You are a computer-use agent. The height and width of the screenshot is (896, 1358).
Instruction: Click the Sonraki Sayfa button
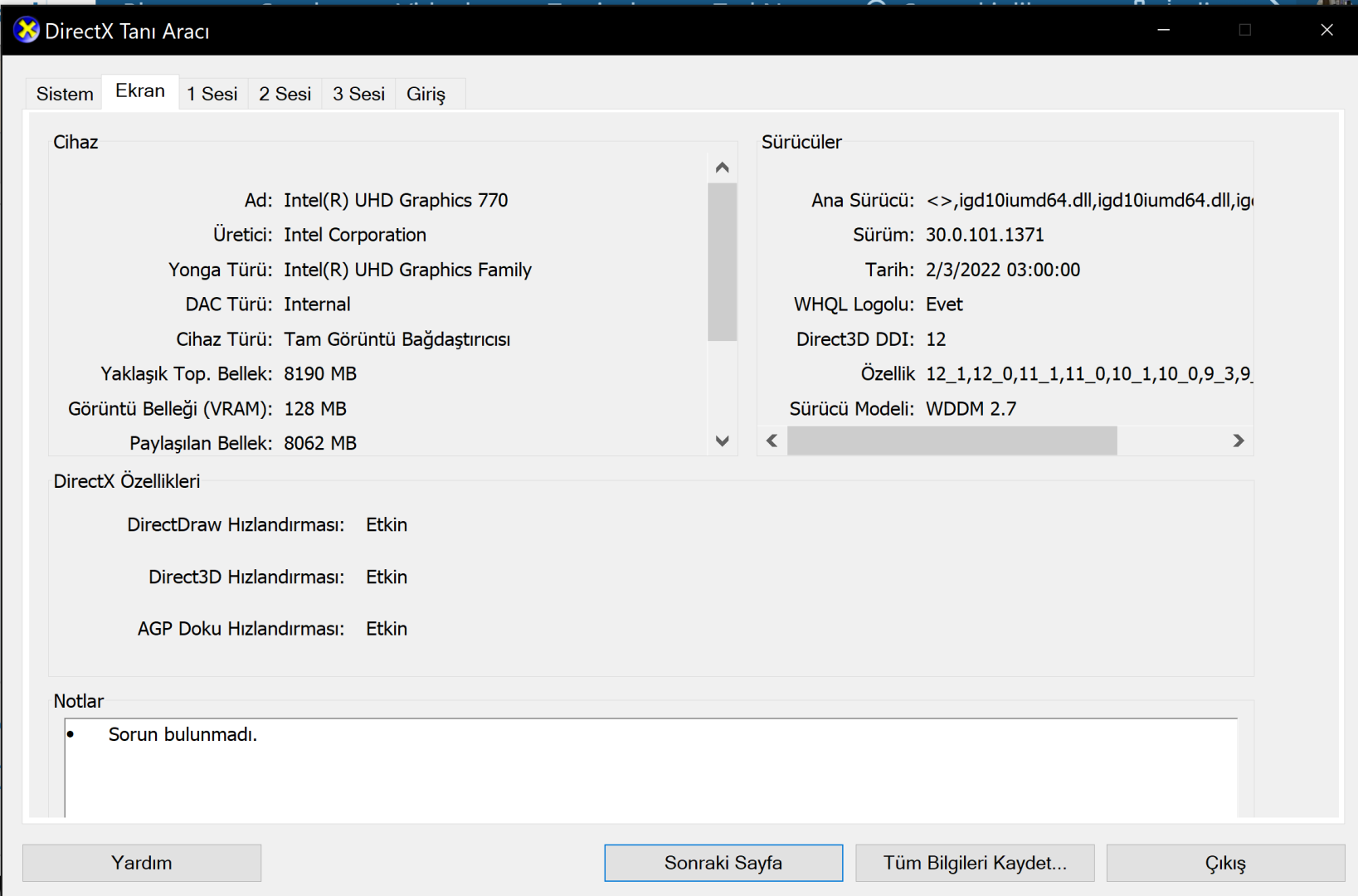click(723, 863)
